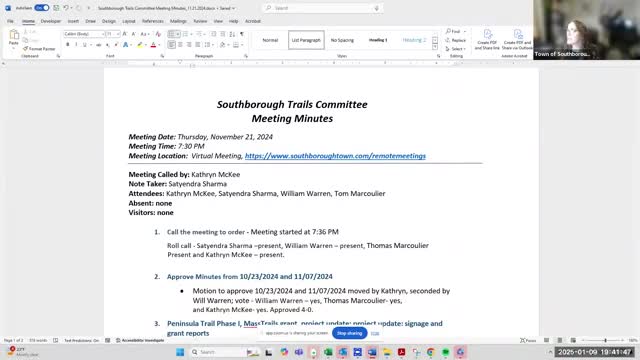Apply red font color
Screen dimensions: 640x360
pyautogui.click(x=153, y=45)
